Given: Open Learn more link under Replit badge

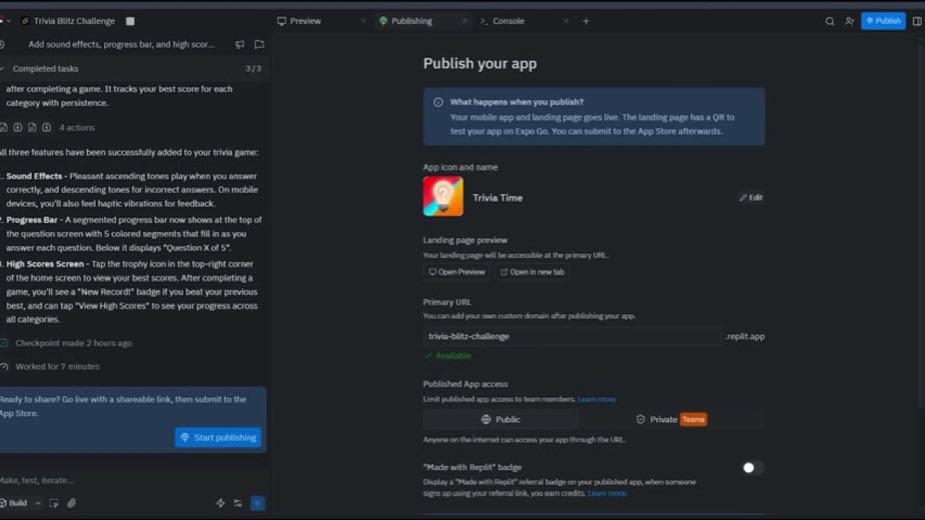Looking at the screenshot, I should [x=607, y=493].
